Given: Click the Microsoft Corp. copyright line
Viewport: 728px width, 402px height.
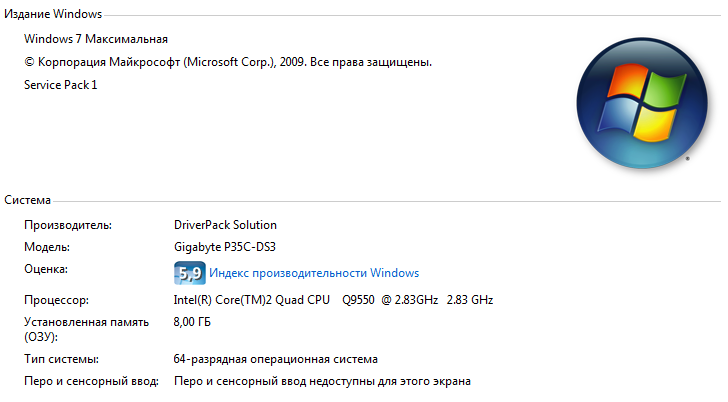Looking at the screenshot, I should click(228, 62).
